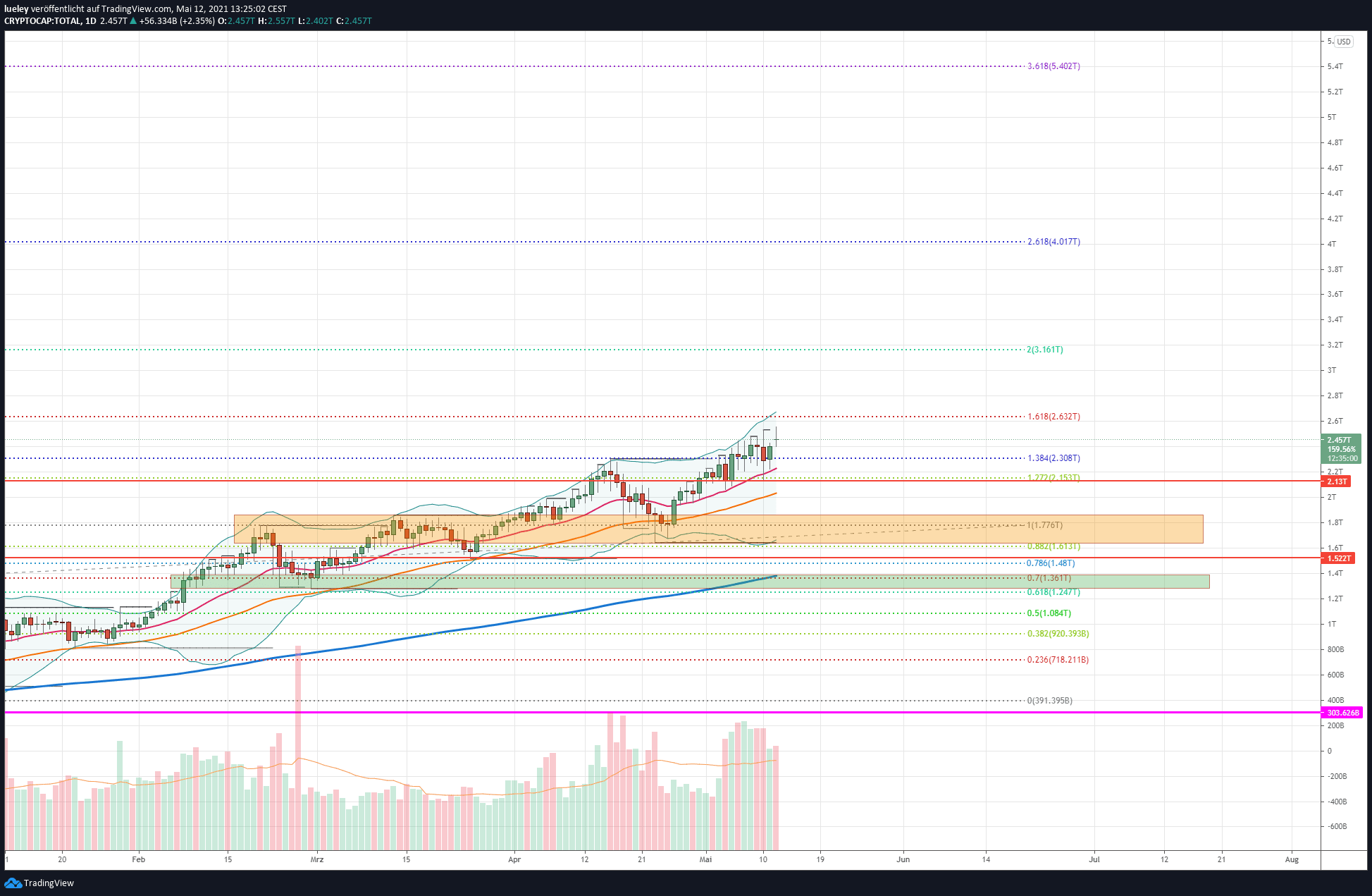Select the 1.384(2.308T) Fibonacci label
The image size is (1372, 896).
point(1053,458)
